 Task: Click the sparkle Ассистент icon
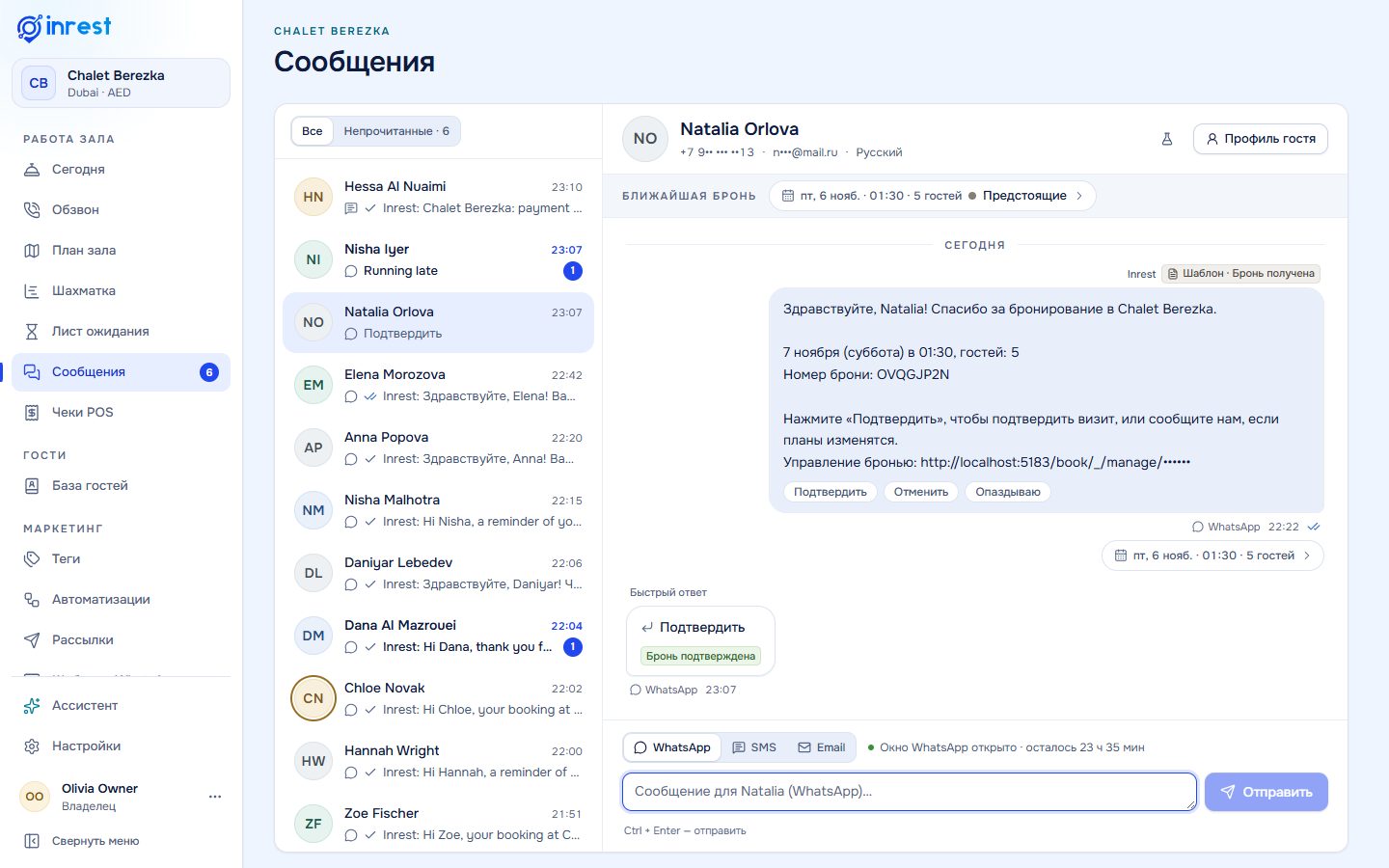click(x=32, y=705)
